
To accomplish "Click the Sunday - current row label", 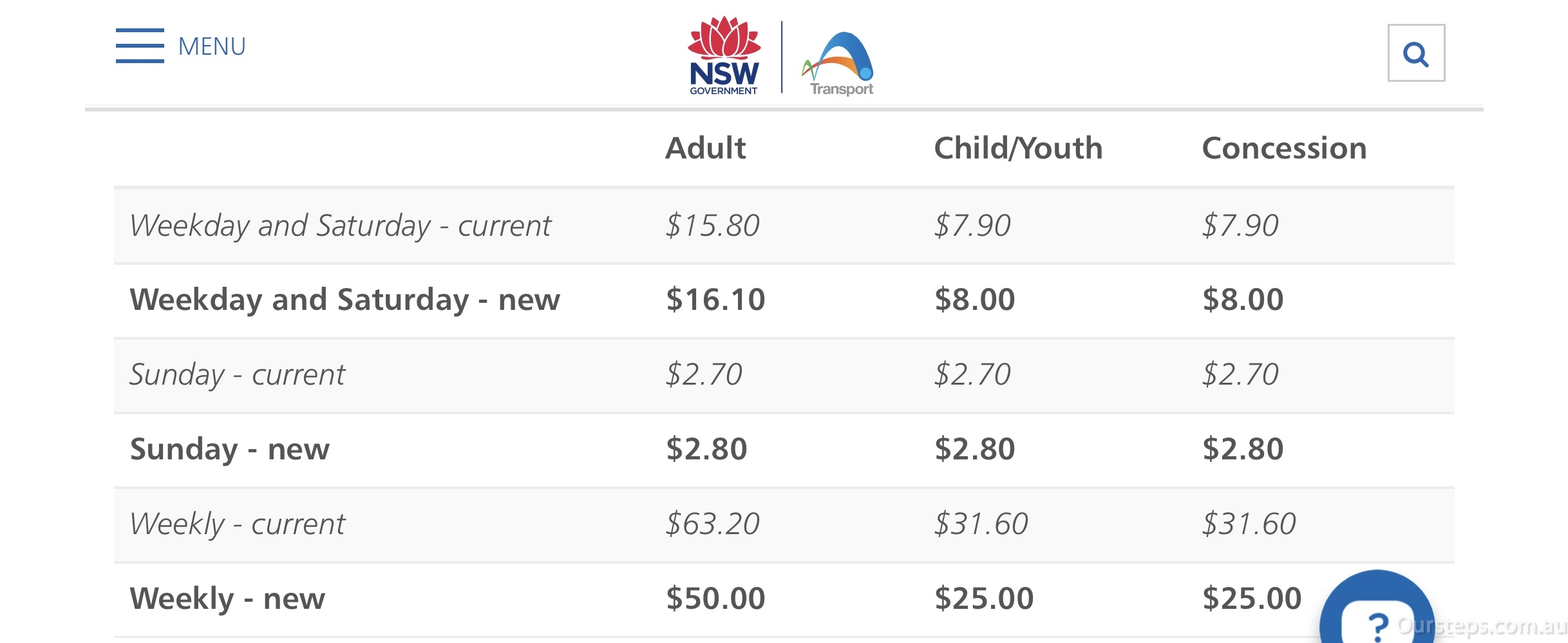I will pyautogui.click(x=237, y=374).
